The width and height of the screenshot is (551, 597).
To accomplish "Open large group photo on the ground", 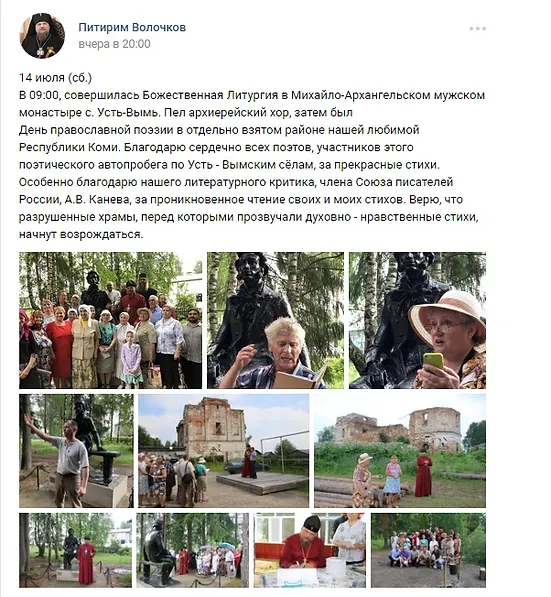I will coord(428,550).
